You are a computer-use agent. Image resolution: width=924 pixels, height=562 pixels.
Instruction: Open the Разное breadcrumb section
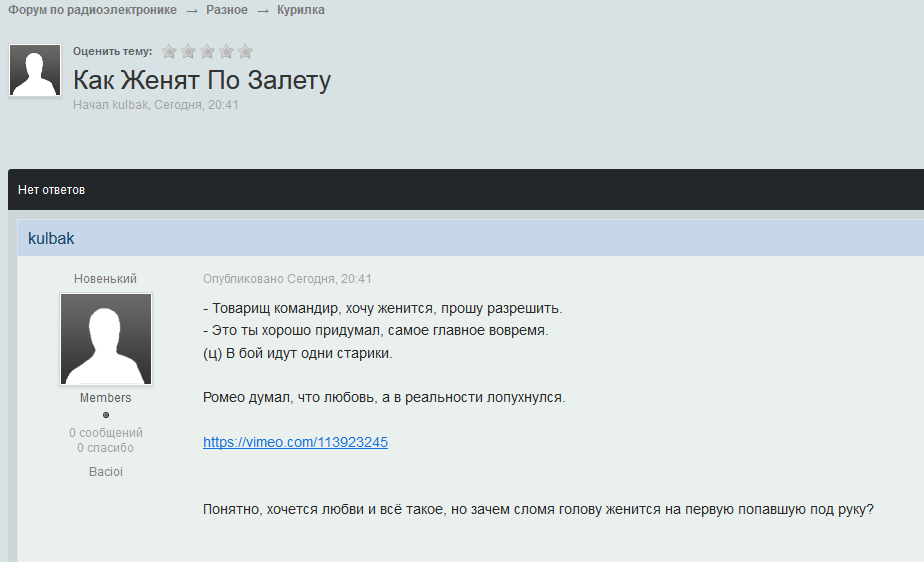(227, 10)
